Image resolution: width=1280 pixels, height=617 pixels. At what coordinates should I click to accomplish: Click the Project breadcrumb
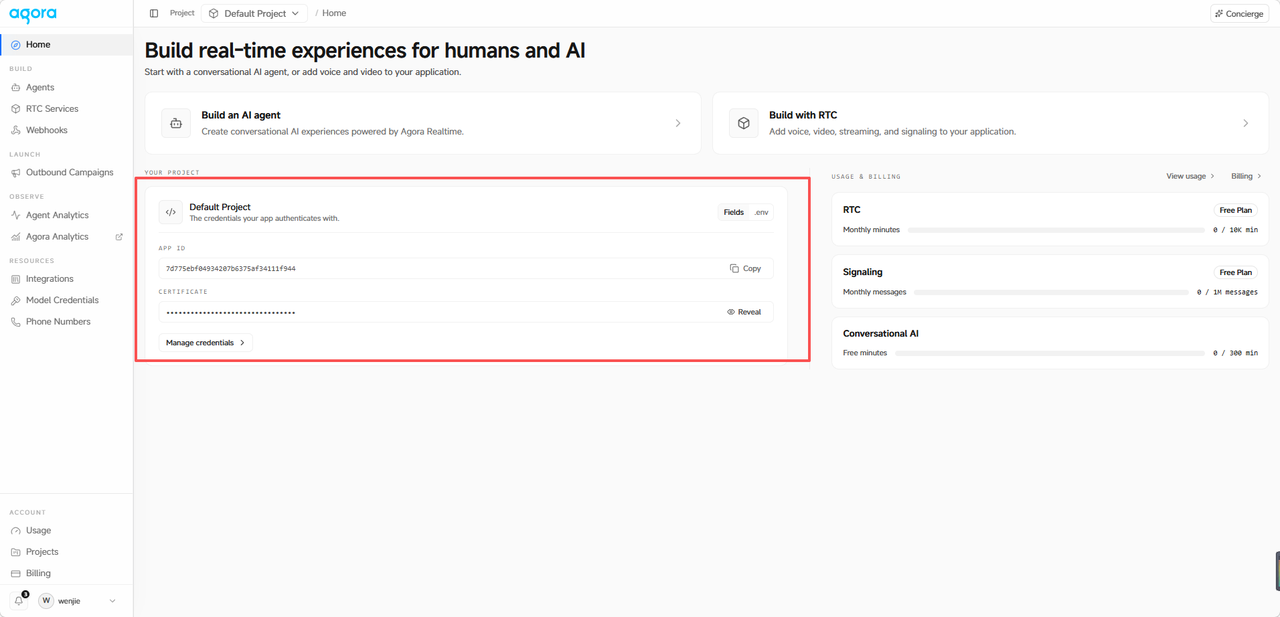[182, 13]
